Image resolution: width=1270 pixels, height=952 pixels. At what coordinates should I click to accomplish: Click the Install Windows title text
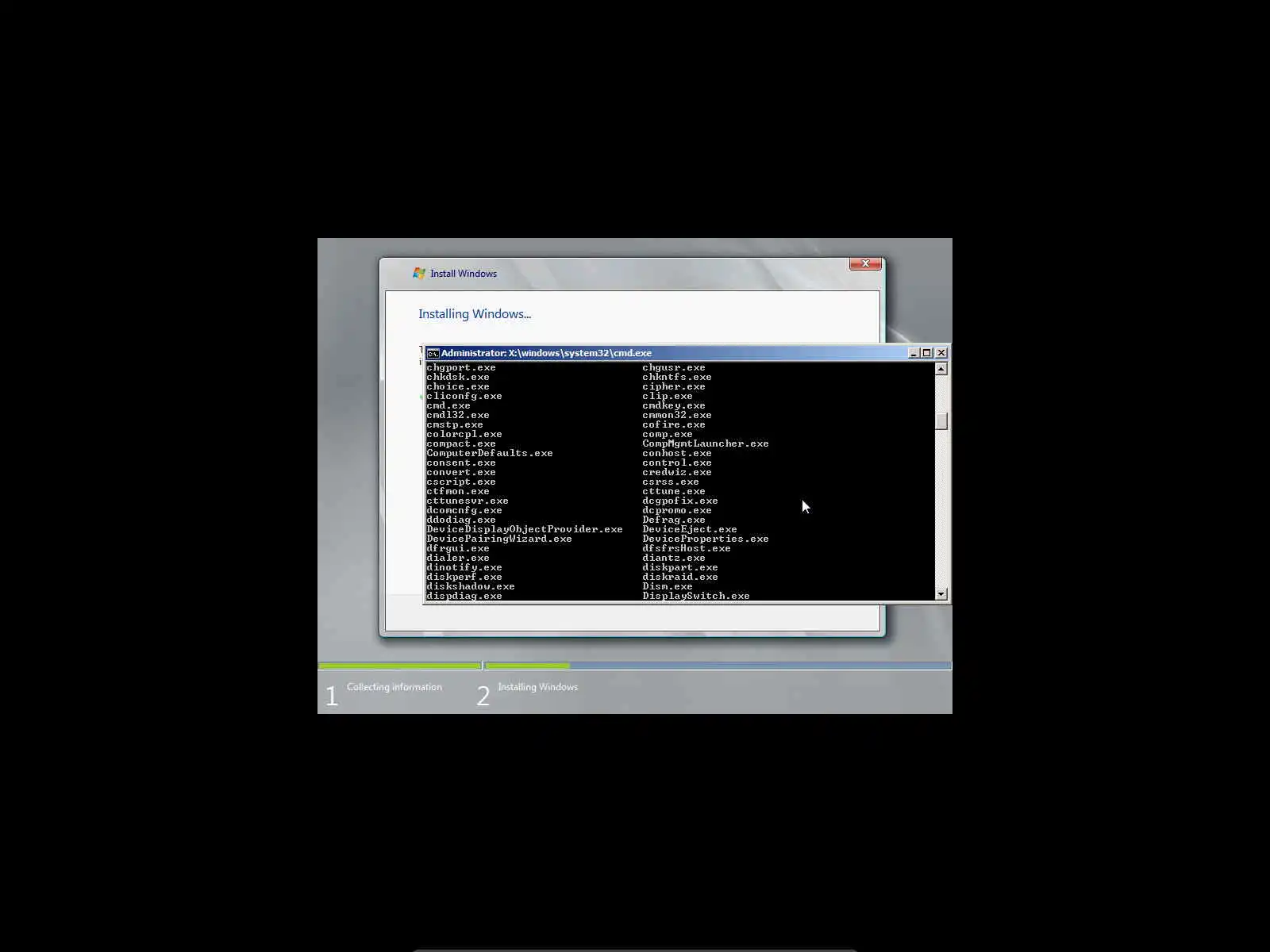464,274
